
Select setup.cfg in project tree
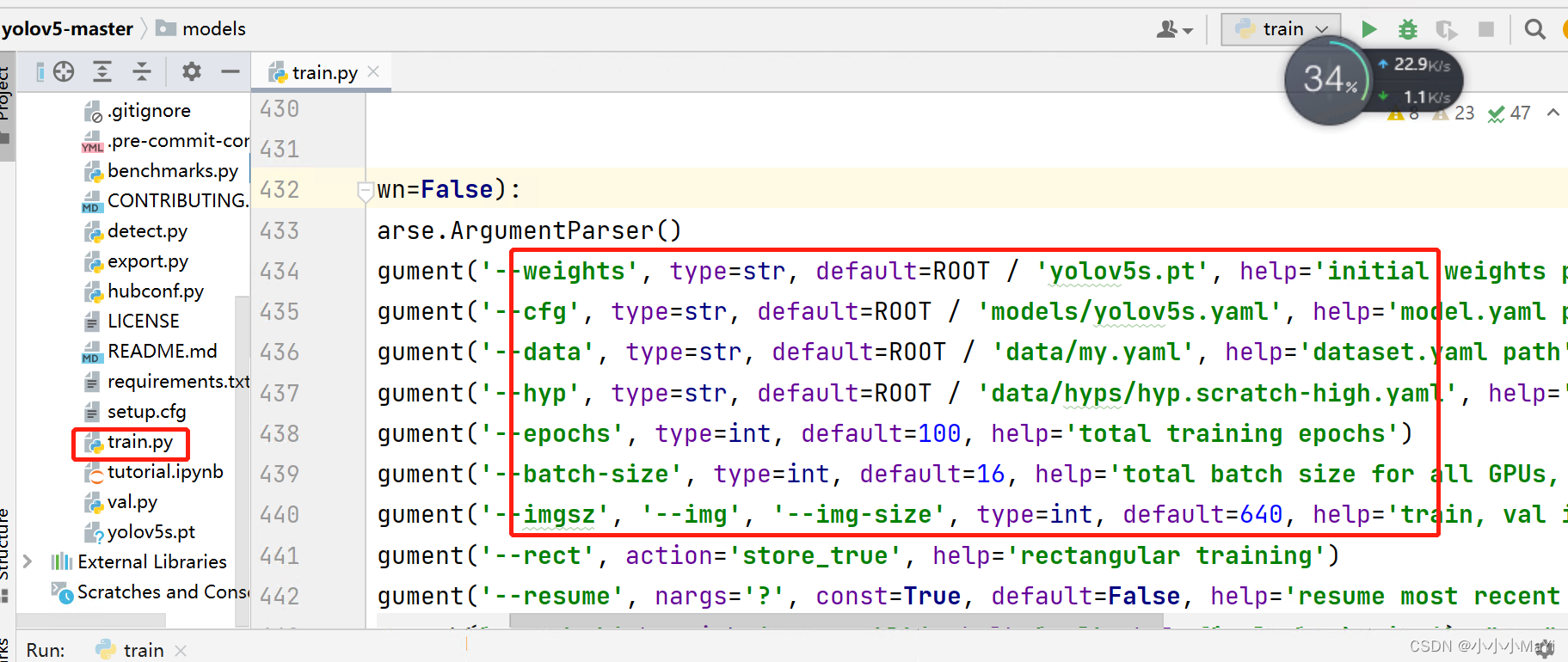(x=135, y=412)
